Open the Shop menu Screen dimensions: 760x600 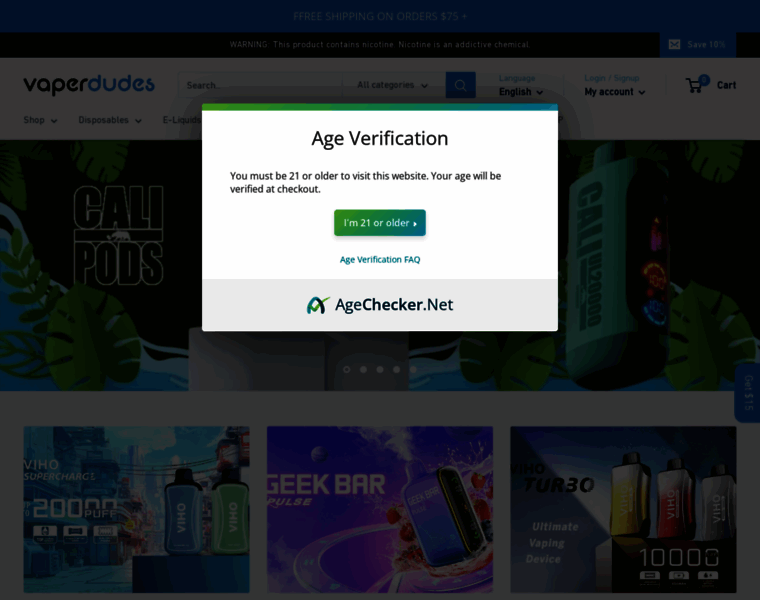point(40,120)
